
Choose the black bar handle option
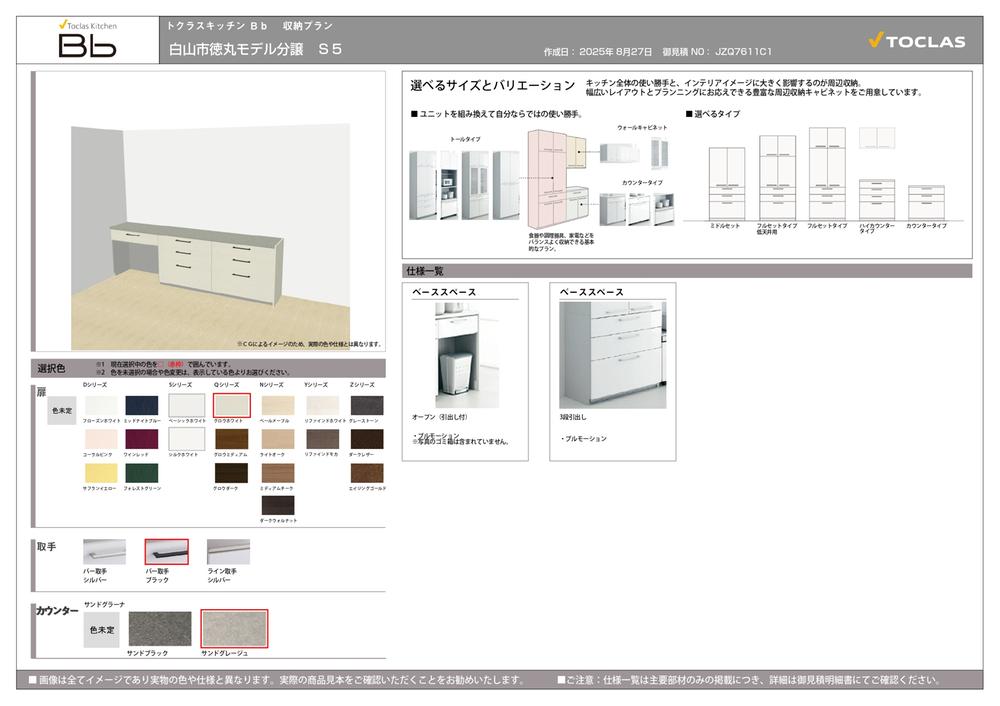point(166,551)
